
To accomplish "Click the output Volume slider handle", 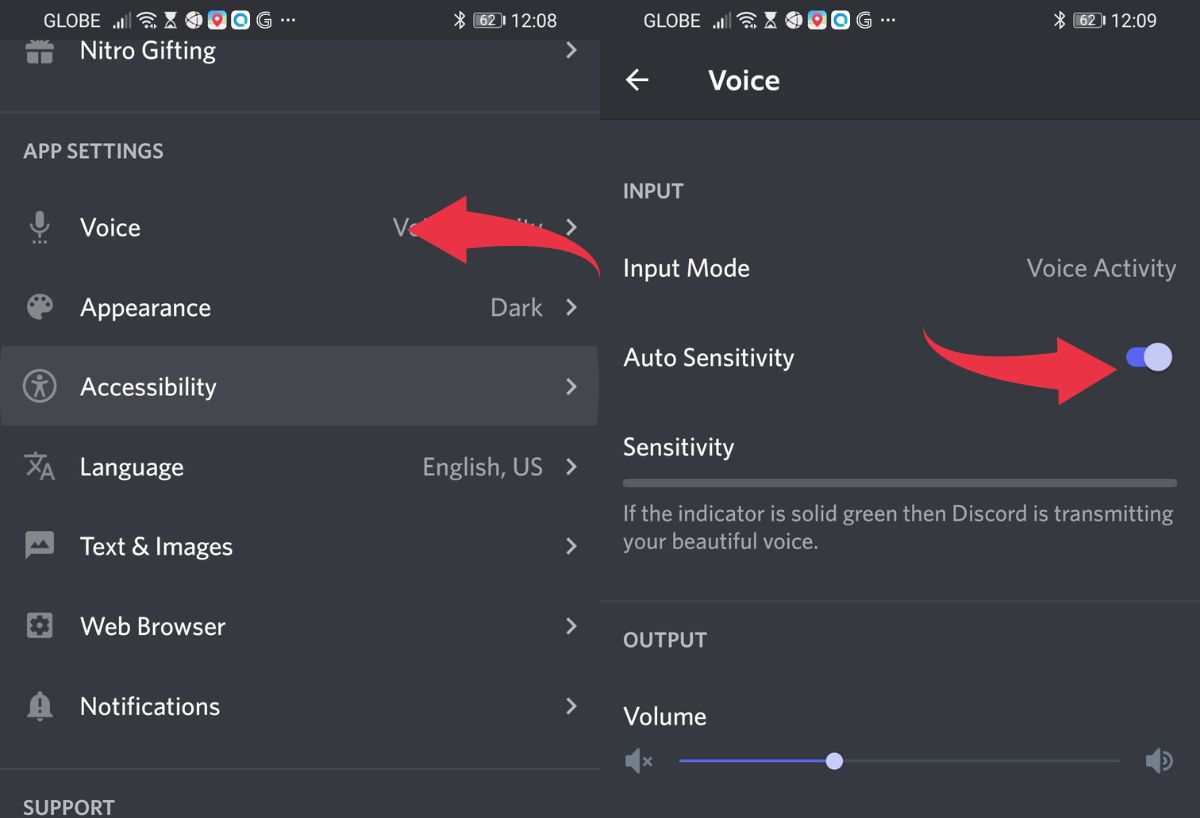I will 834,762.
